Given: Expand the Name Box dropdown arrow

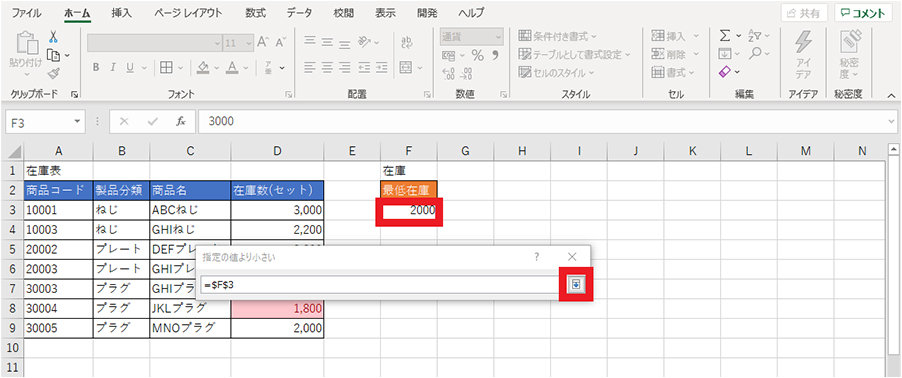Looking at the screenshot, I should pos(76,122).
